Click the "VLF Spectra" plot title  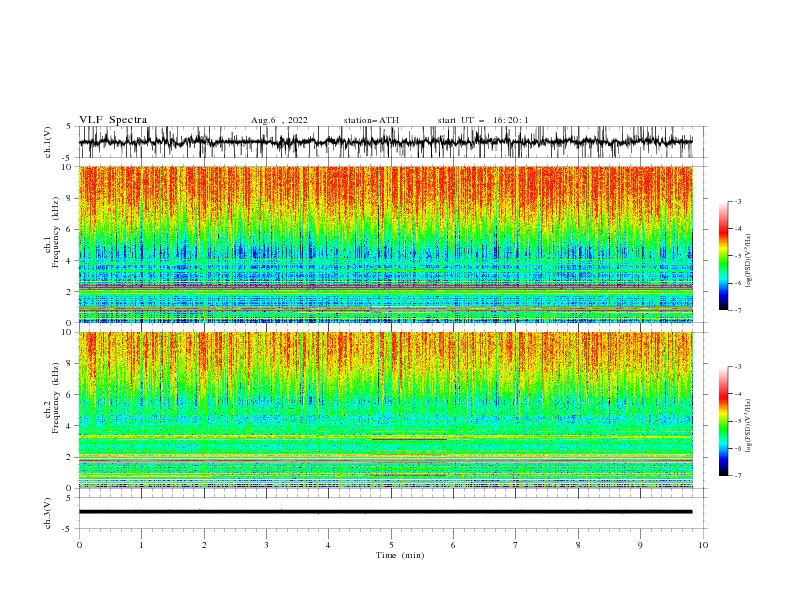coord(113,120)
